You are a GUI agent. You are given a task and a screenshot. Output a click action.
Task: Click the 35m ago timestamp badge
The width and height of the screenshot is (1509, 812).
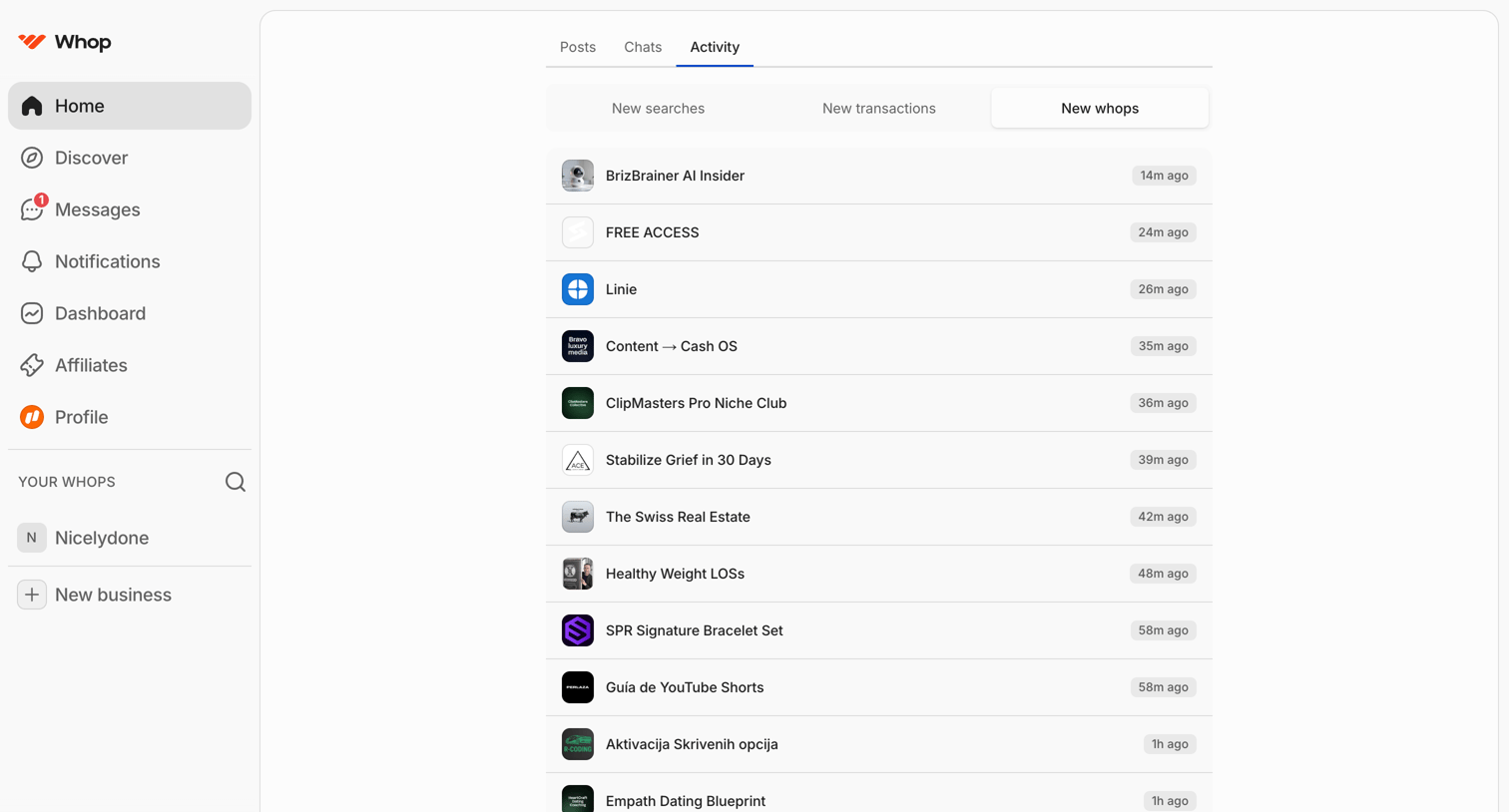point(1163,346)
